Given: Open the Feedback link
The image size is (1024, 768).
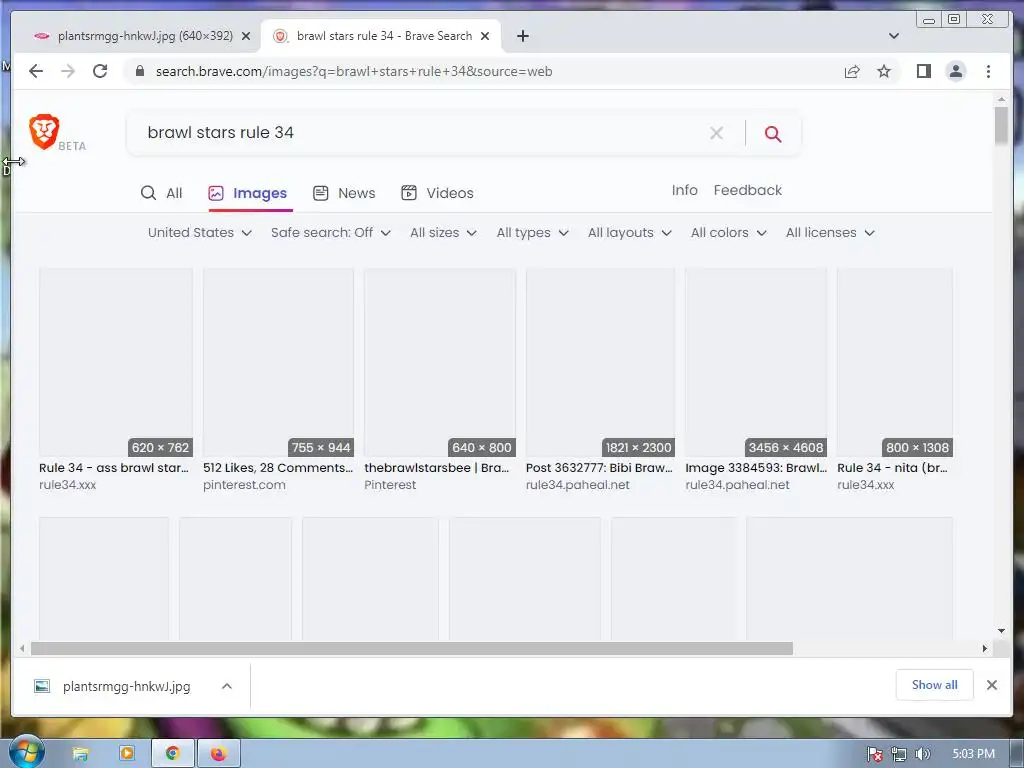Looking at the screenshot, I should pyautogui.click(x=748, y=190).
